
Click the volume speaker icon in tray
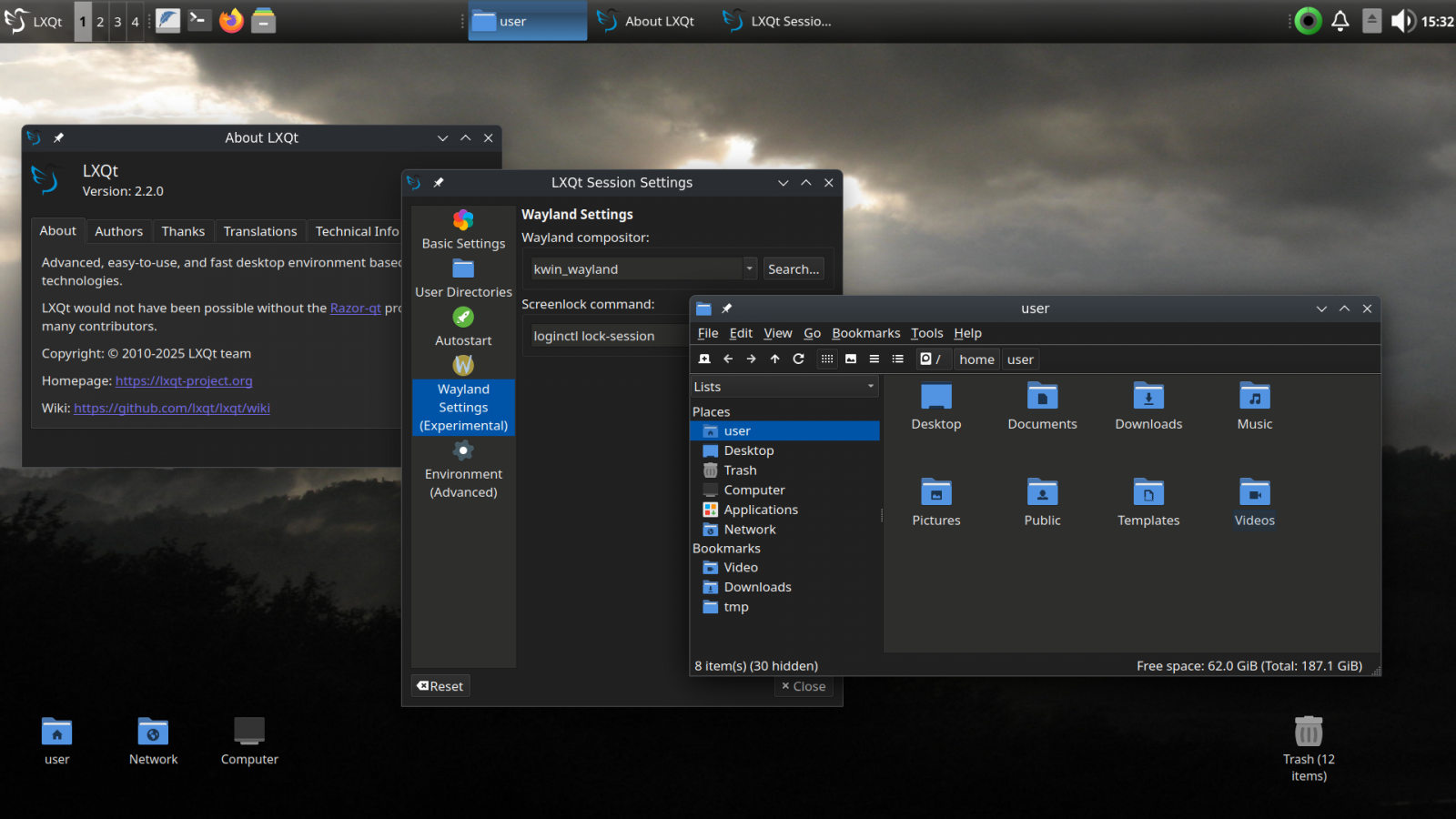pos(1402,21)
